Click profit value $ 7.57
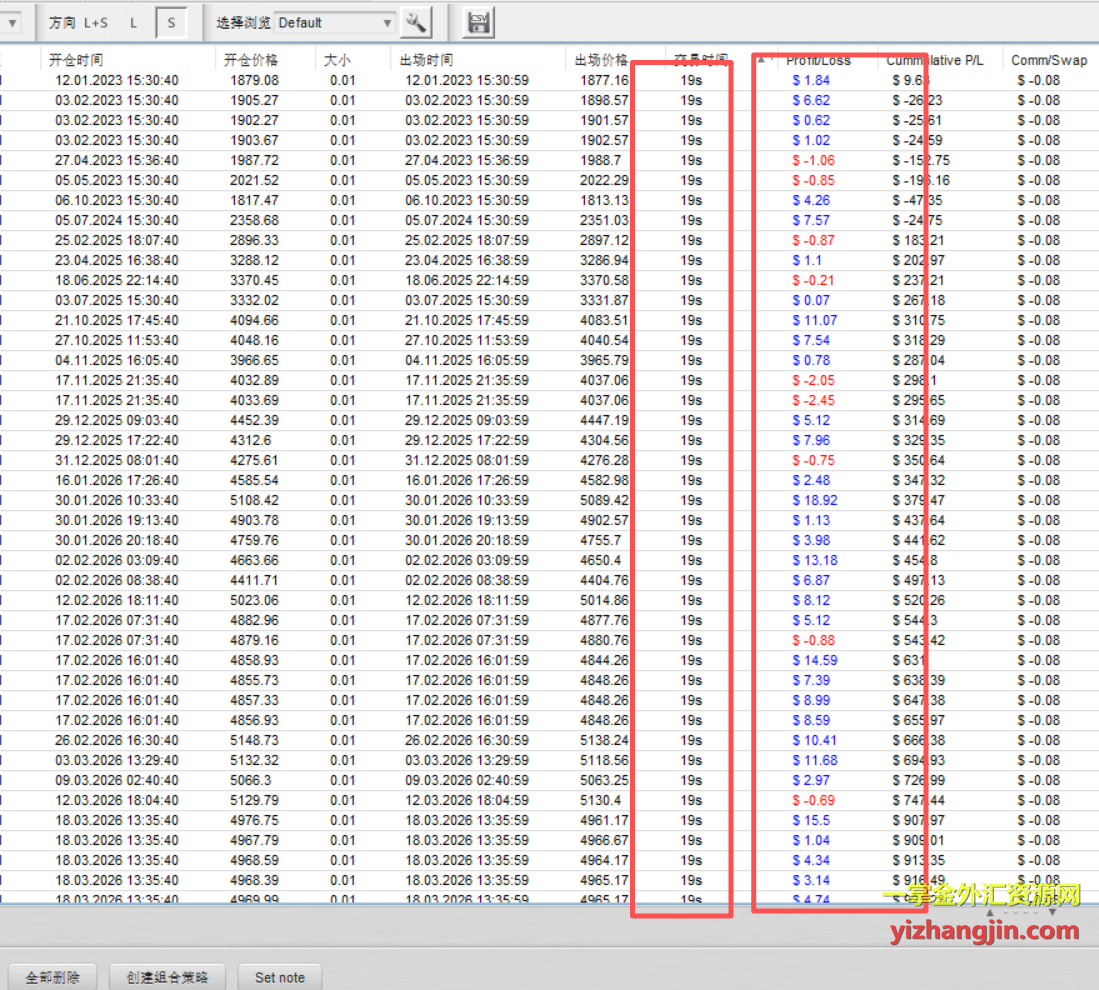Viewport: 1099px width, 990px height. 811,220
